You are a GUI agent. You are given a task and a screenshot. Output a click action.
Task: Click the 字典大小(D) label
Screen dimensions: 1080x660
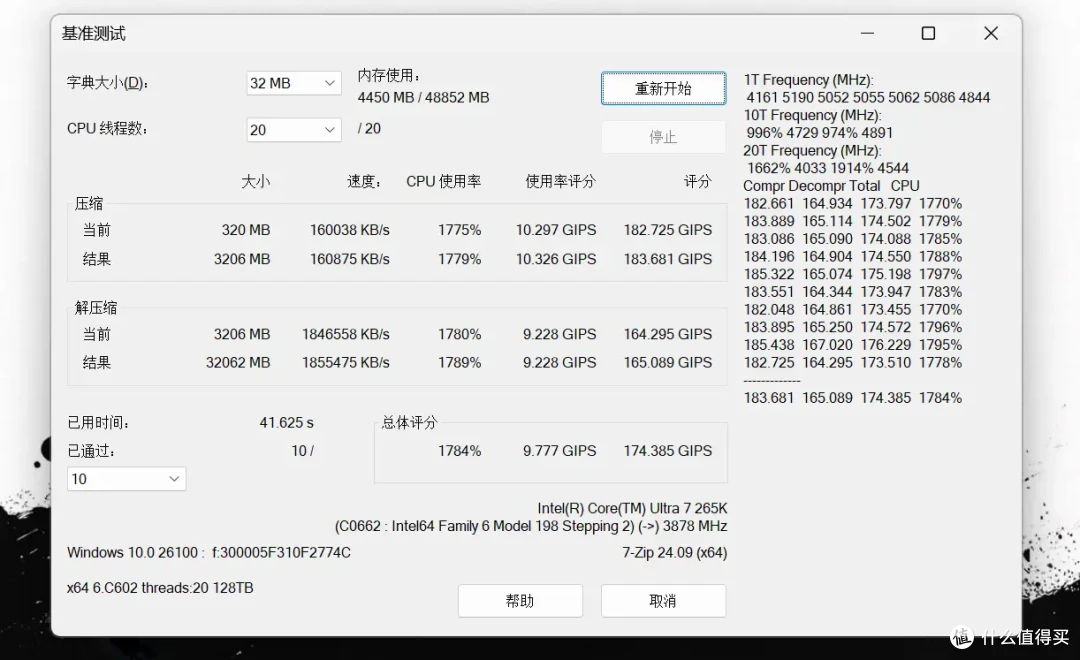(x=107, y=83)
